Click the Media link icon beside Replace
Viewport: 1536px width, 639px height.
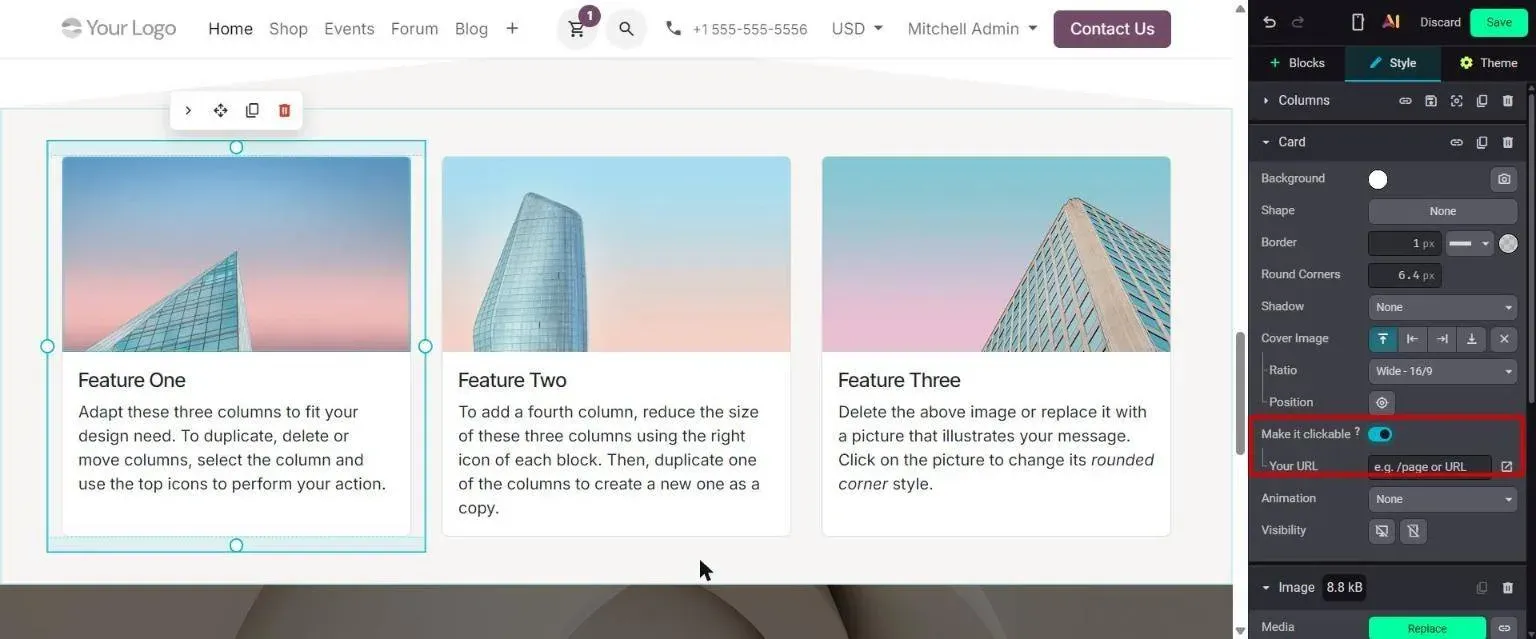pyautogui.click(x=1503, y=628)
